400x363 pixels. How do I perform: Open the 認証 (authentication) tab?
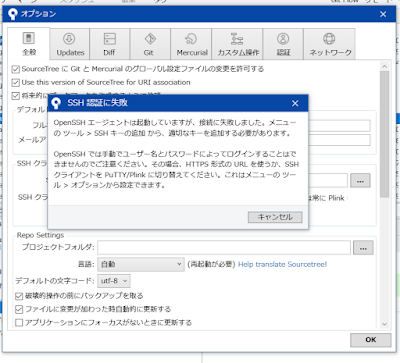point(283,44)
